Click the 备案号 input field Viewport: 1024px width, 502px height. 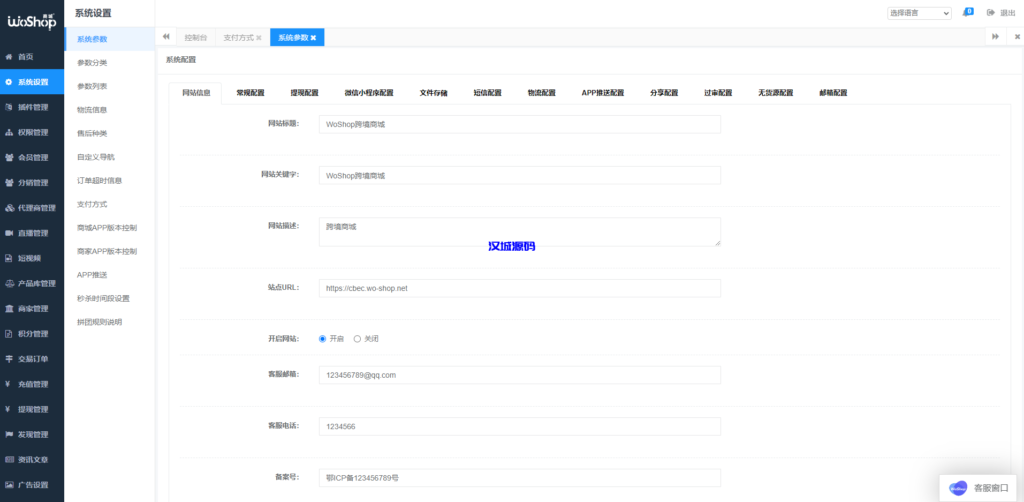coord(520,478)
